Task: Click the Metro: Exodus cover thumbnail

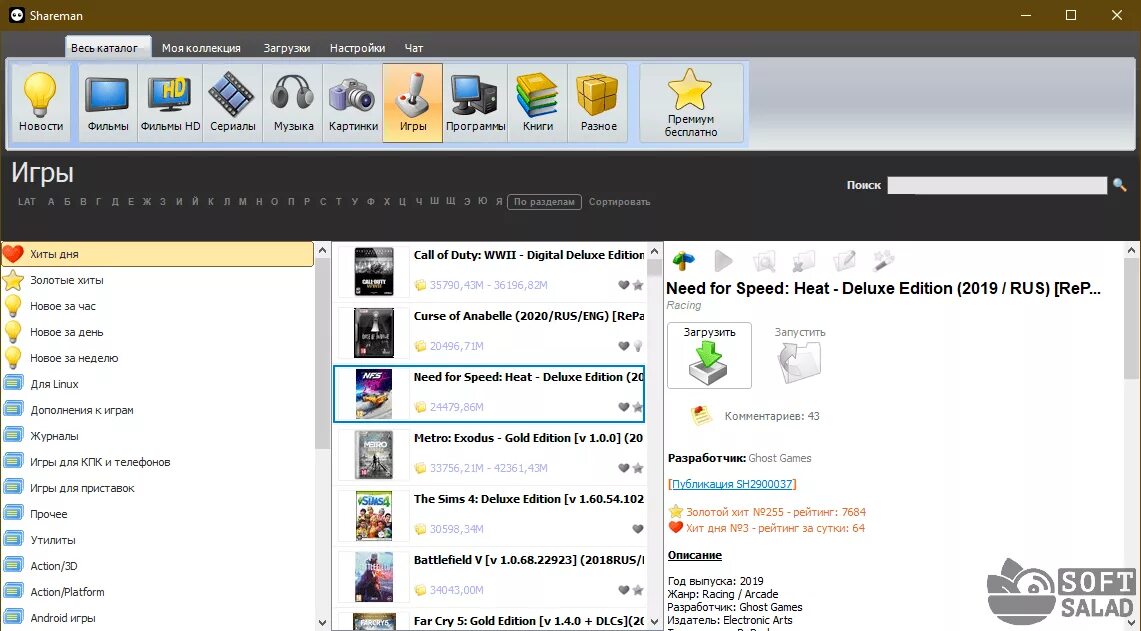Action: click(374, 455)
